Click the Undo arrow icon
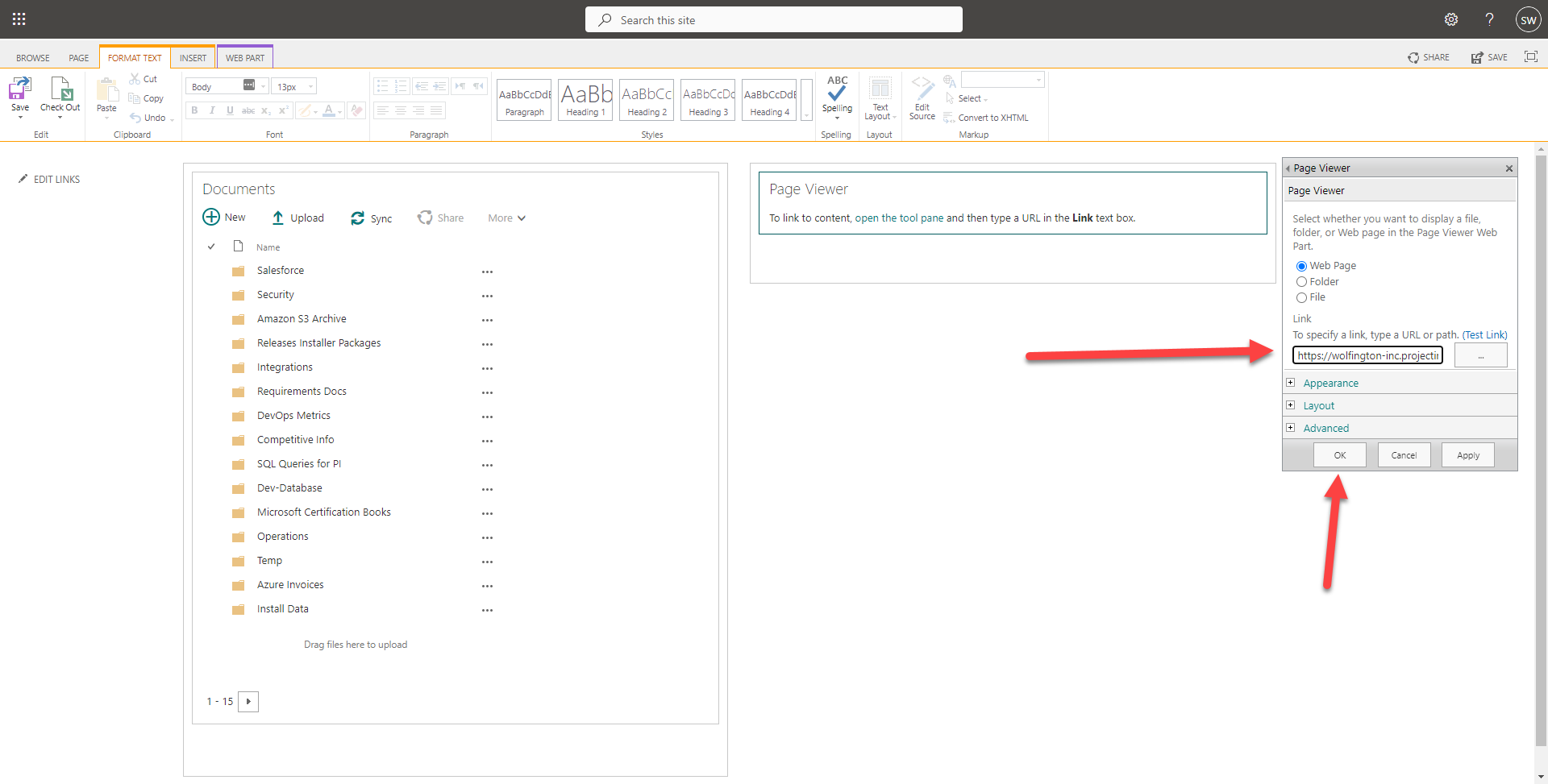Screen dimensions: 1548x784 (135, 118)
